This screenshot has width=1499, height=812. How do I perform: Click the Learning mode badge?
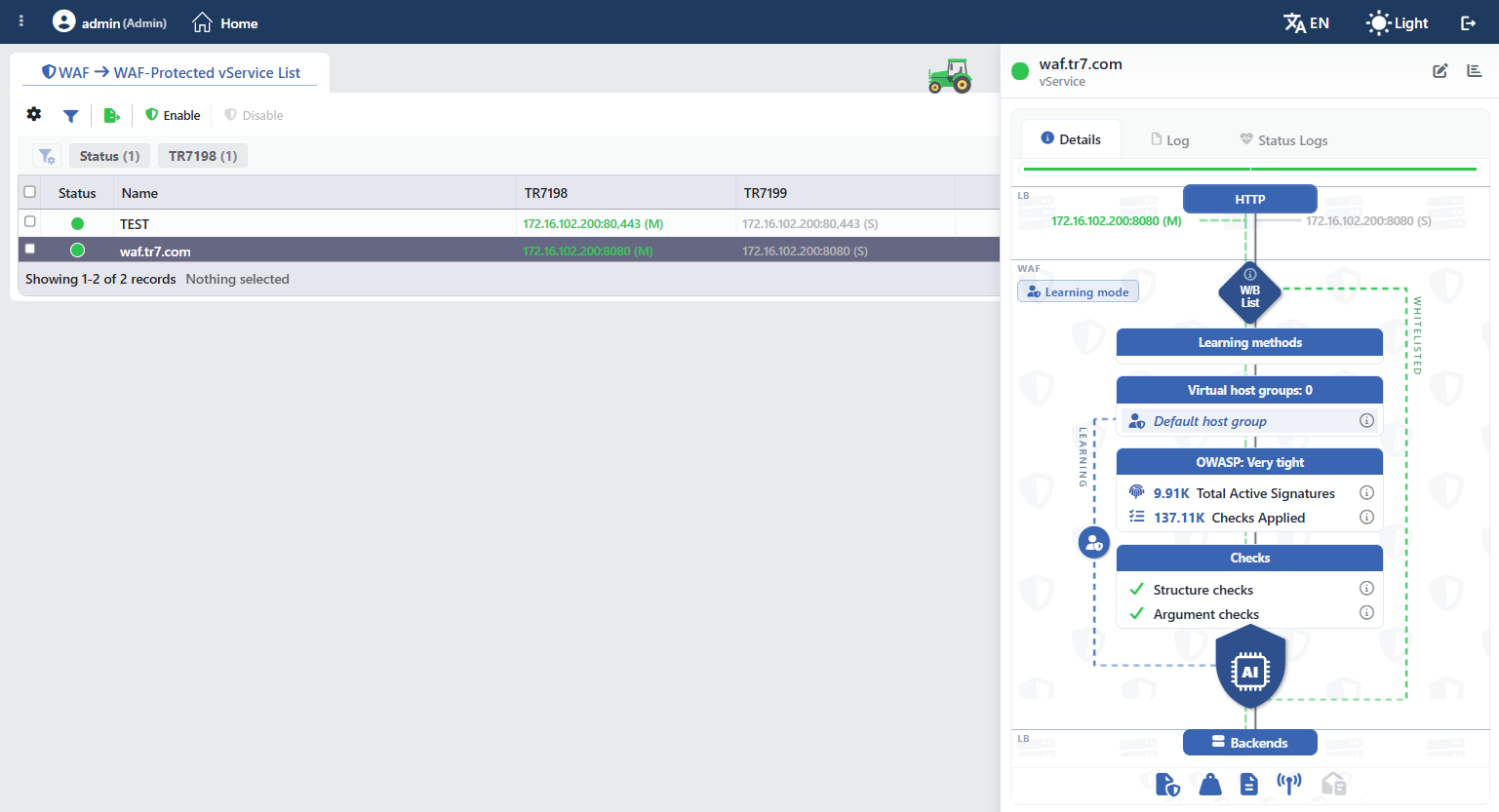(x=1078, y=291)
